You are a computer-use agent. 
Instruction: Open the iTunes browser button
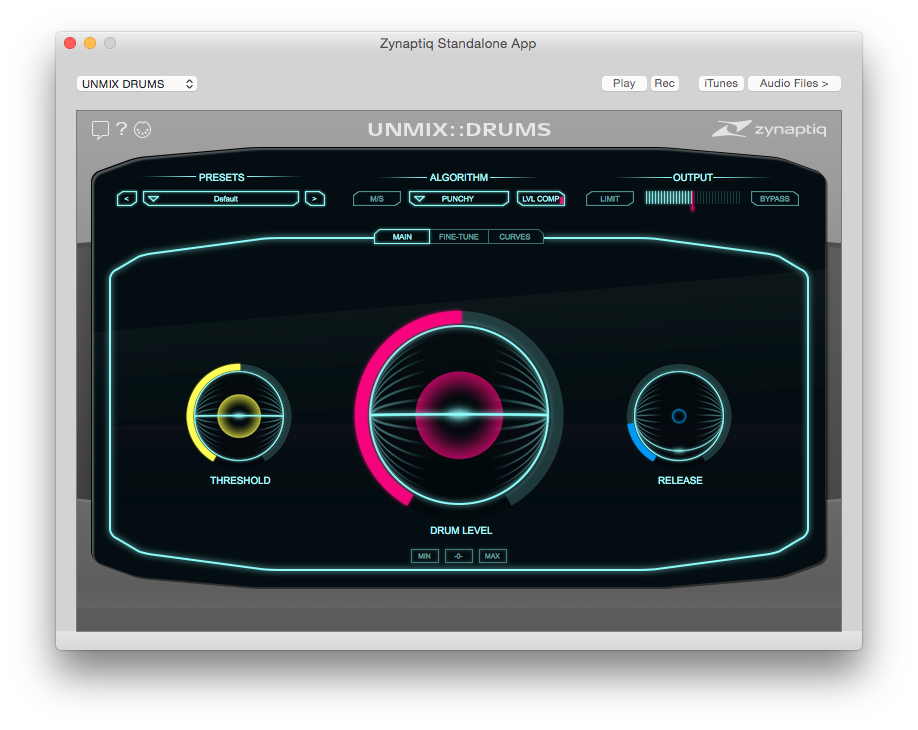720,83
